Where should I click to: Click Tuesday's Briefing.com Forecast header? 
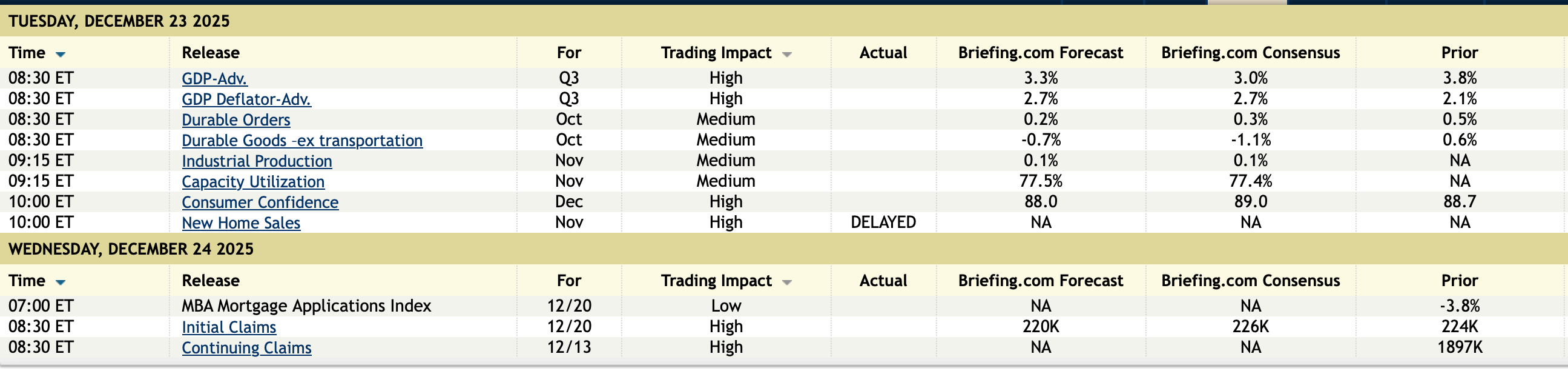pos(1040,53)
